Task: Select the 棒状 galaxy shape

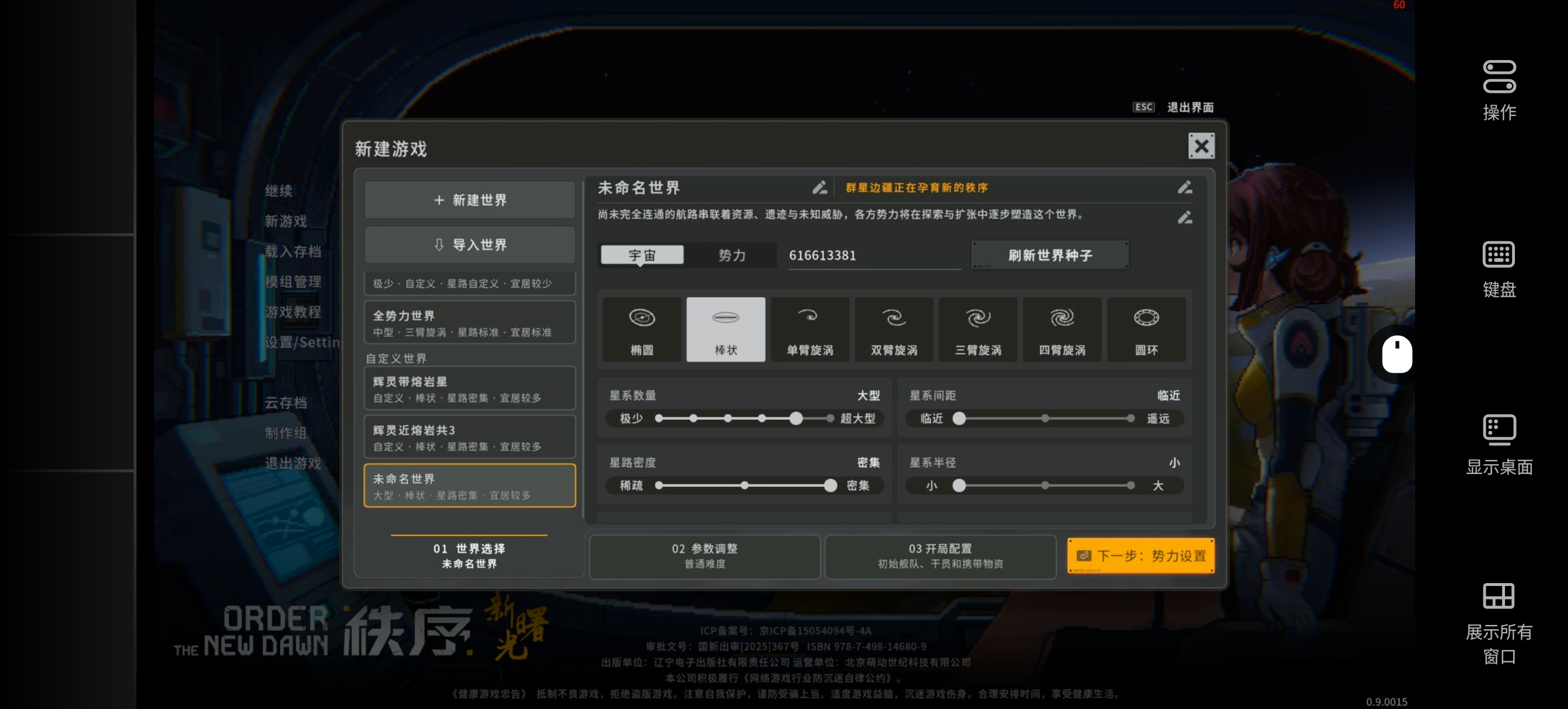Action: (x=726, y=329)
